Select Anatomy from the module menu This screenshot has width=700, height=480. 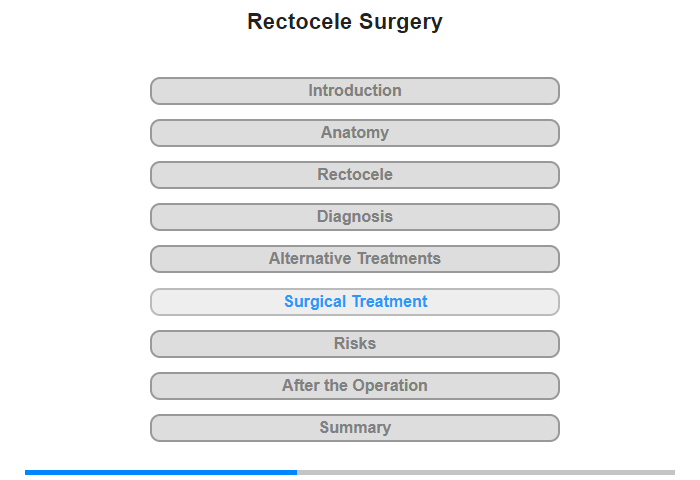coord(355,133)
